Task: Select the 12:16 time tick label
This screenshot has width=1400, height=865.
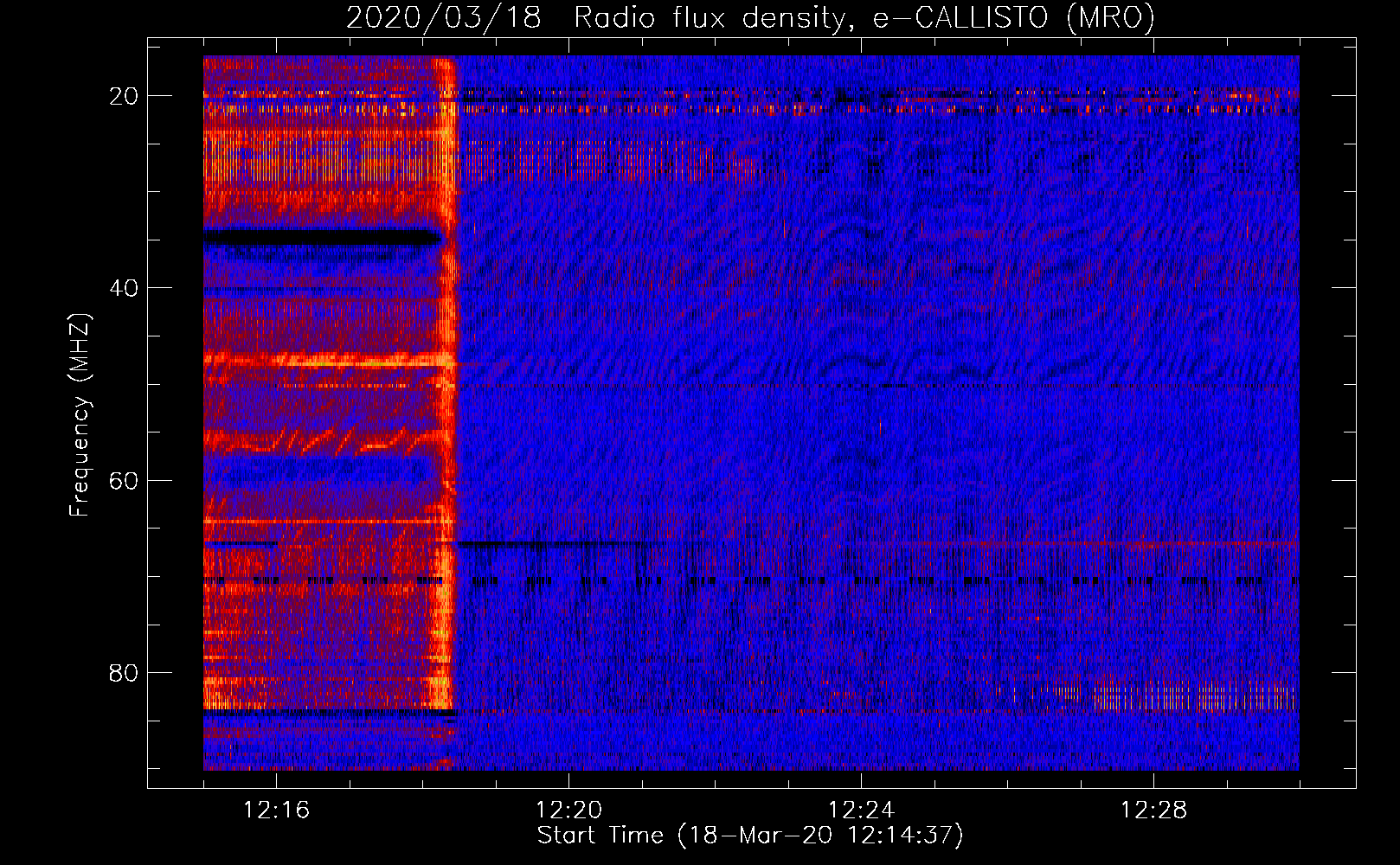Action: 276,811
